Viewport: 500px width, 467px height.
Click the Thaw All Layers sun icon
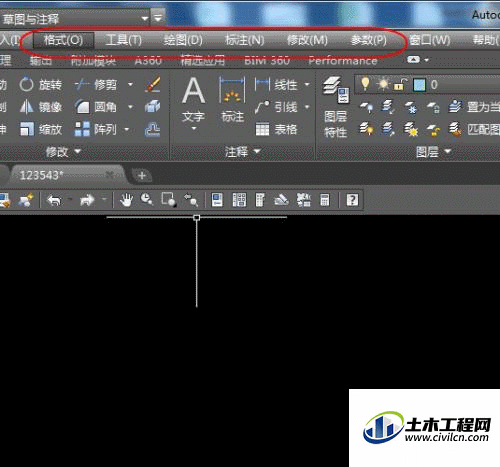(411, 129)
